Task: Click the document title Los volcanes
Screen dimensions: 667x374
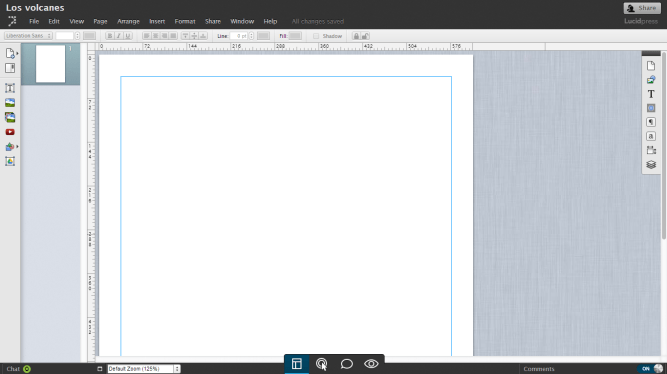Action: tap(35, 8)
